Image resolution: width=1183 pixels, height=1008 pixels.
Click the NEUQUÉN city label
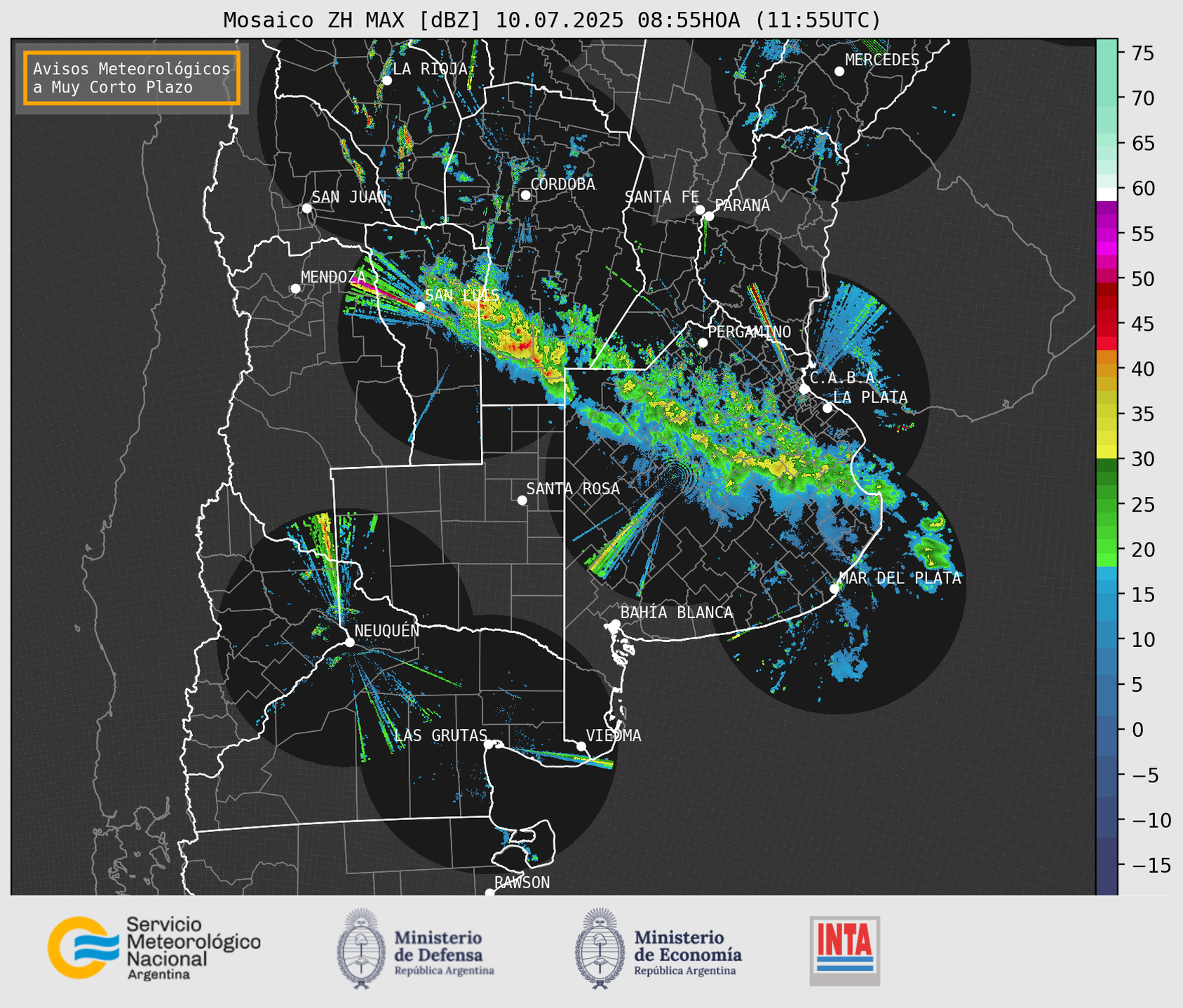coord(387,630)
